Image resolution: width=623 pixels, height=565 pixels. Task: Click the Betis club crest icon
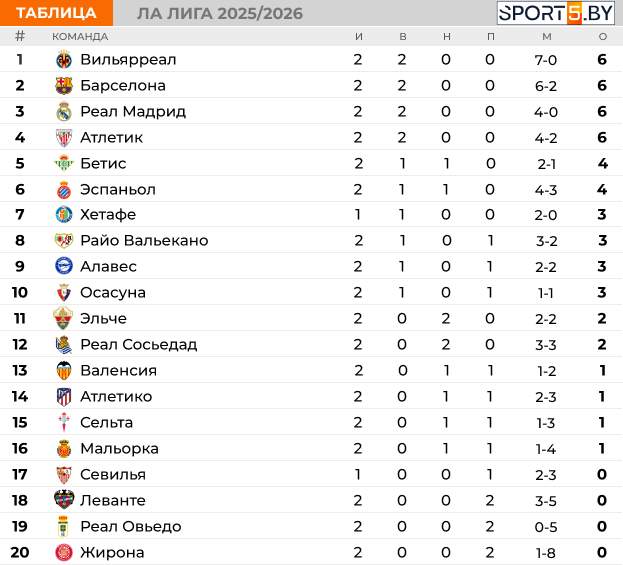[x=64, y=163]
